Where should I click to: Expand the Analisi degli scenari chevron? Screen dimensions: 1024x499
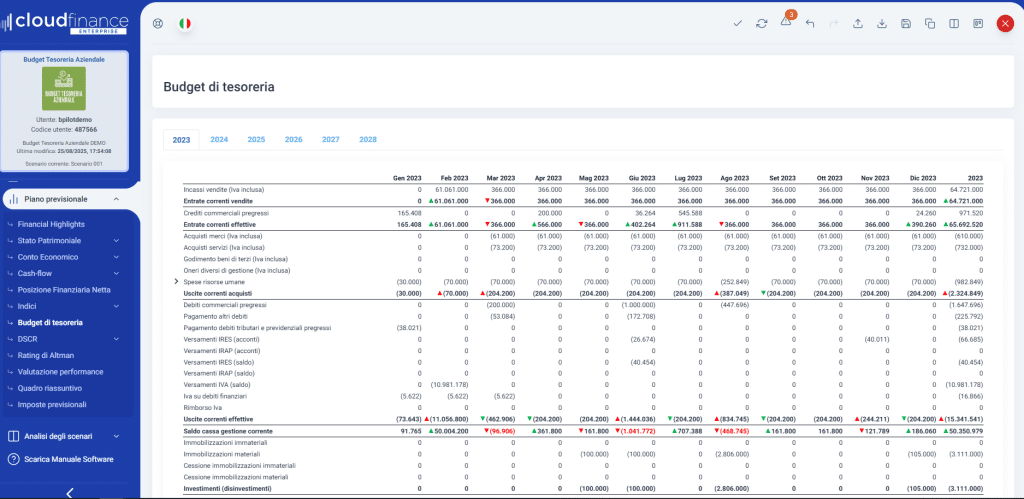[116, 436]
